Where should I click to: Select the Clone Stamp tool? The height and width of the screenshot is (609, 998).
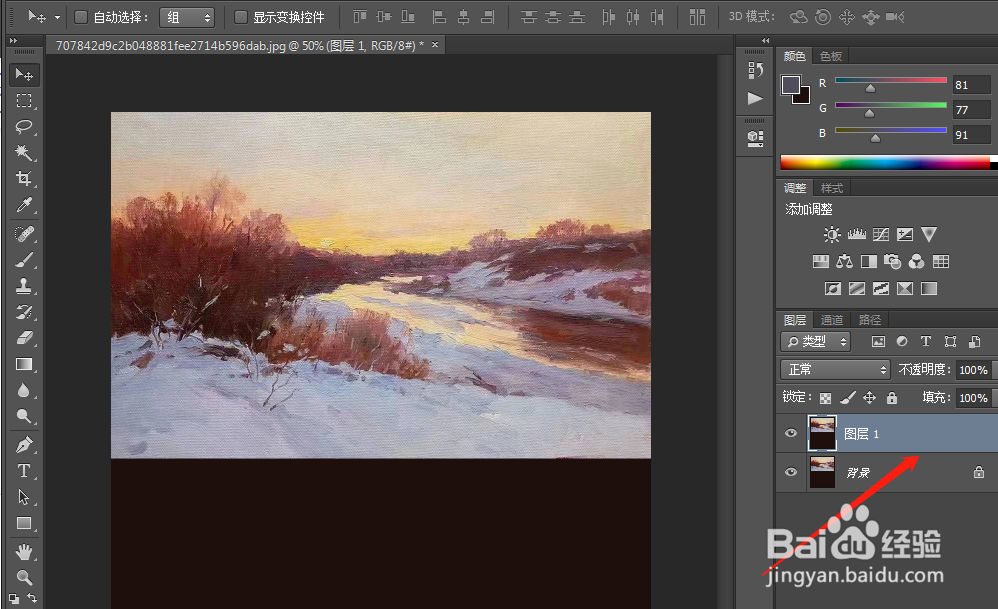[x=24, y=286]
